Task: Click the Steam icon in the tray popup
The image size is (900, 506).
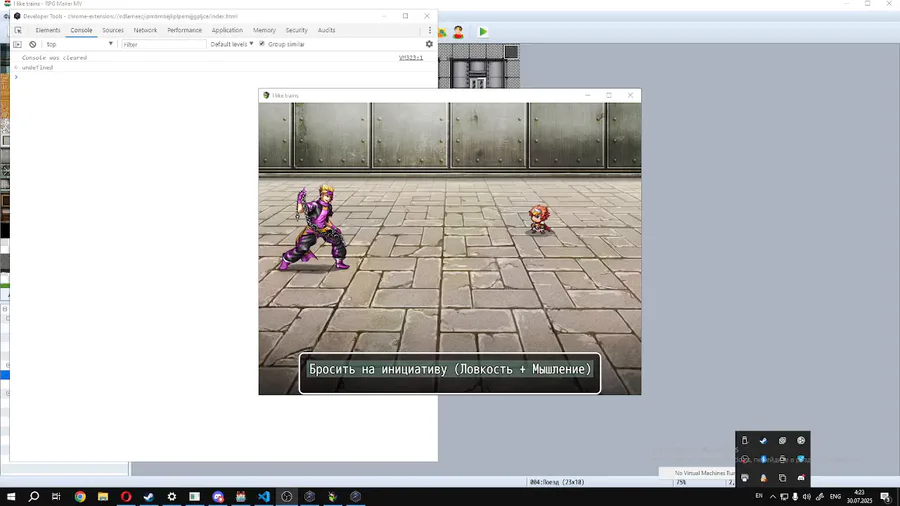Action: (763, 441)
